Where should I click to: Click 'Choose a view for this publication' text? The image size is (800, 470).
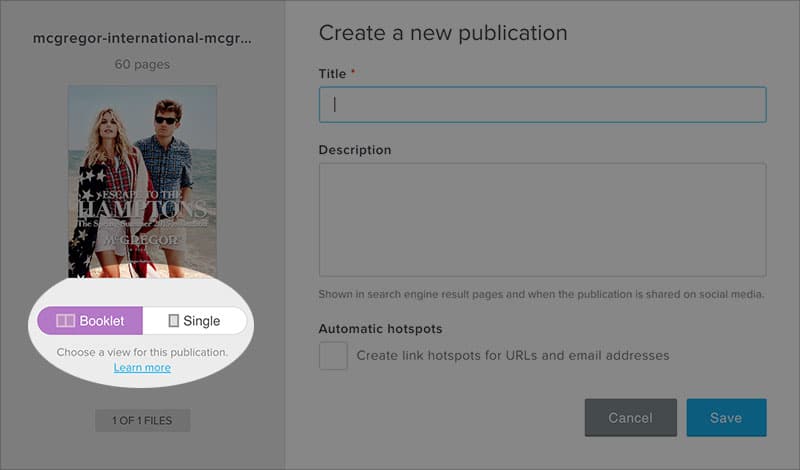pos(142,352)
